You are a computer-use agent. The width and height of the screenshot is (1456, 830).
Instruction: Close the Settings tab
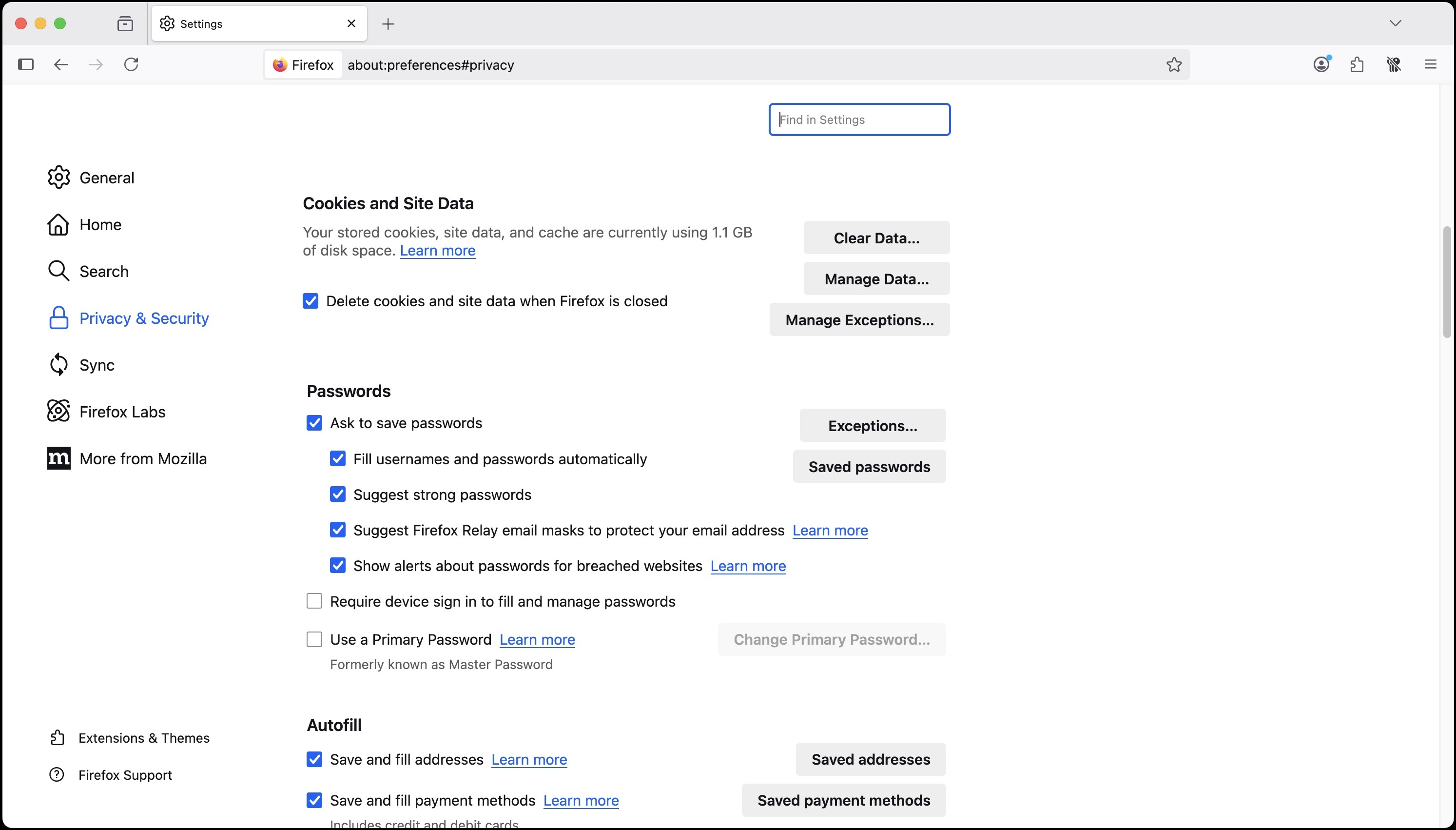pyautogui.click(x=351, y=23)
